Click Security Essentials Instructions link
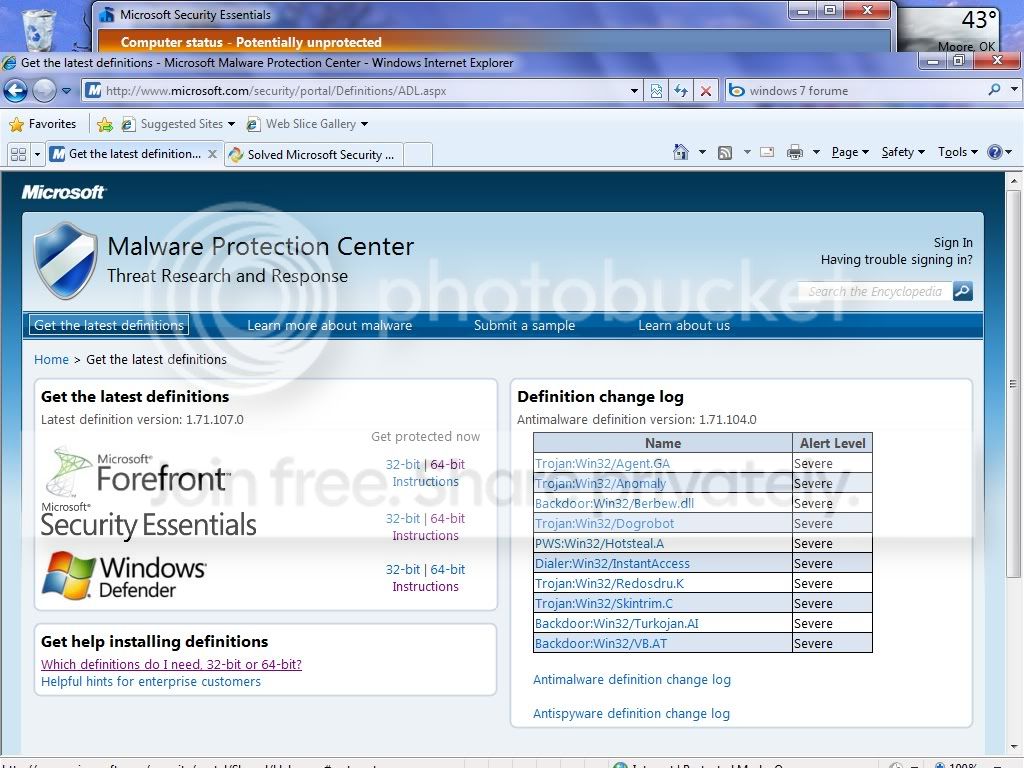 coord(425,536)
